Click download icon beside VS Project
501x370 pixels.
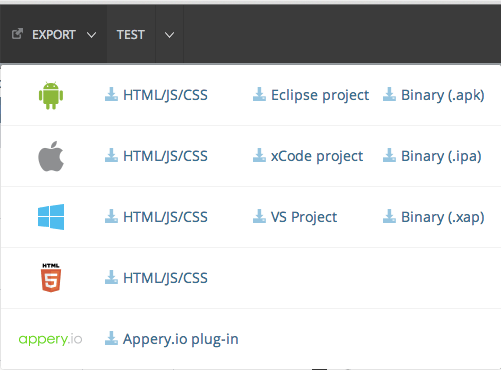259,216
